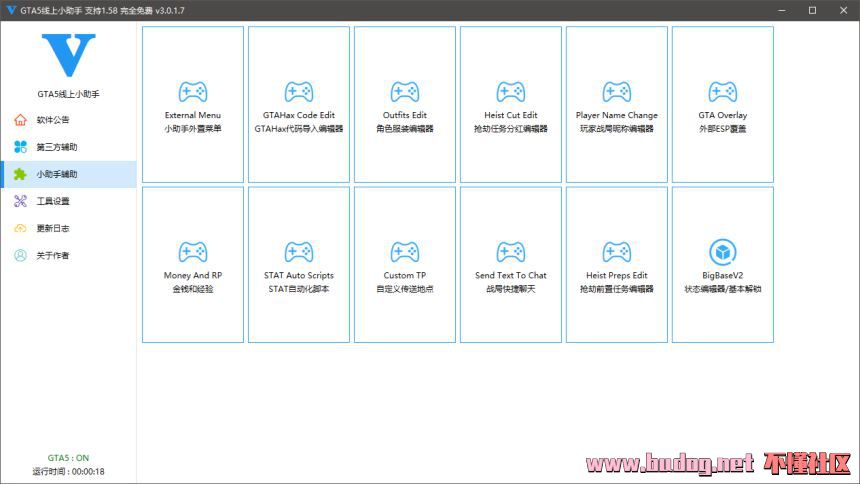Click the Custom TP gamepad icon
Screen dimensions: 860x484
405,252
